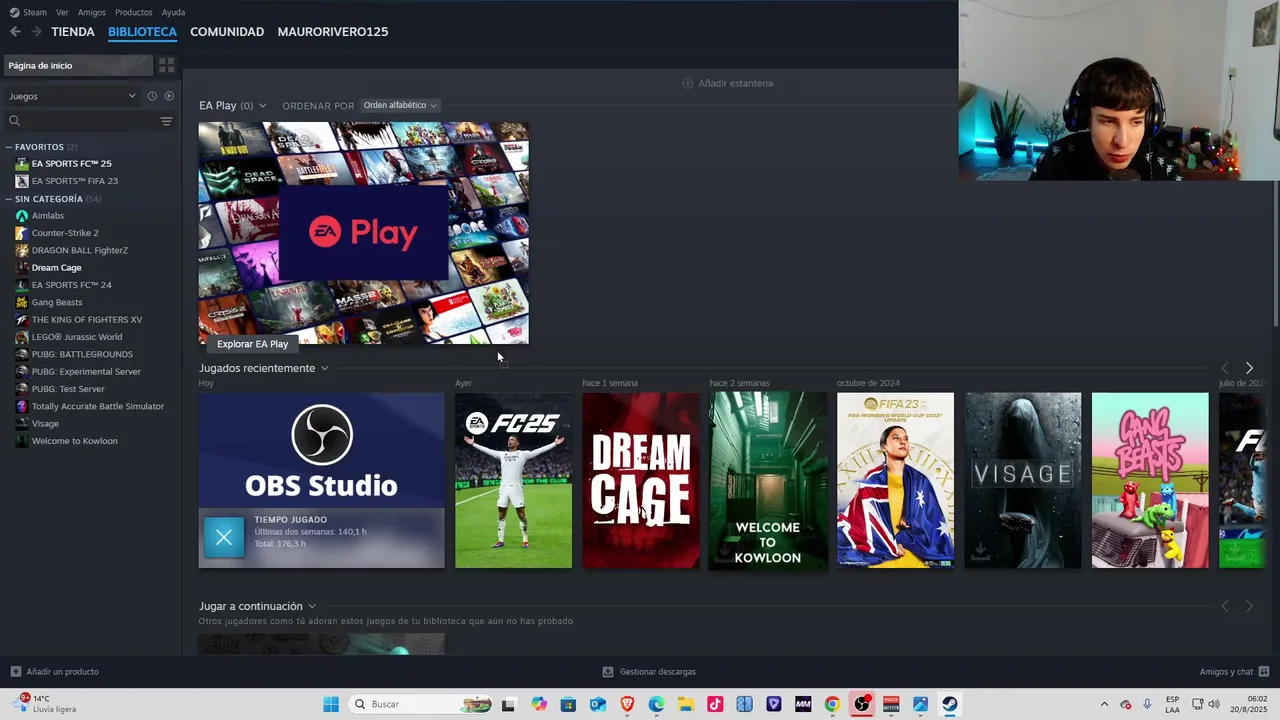Show ready-to-play games filter icon

169,96
